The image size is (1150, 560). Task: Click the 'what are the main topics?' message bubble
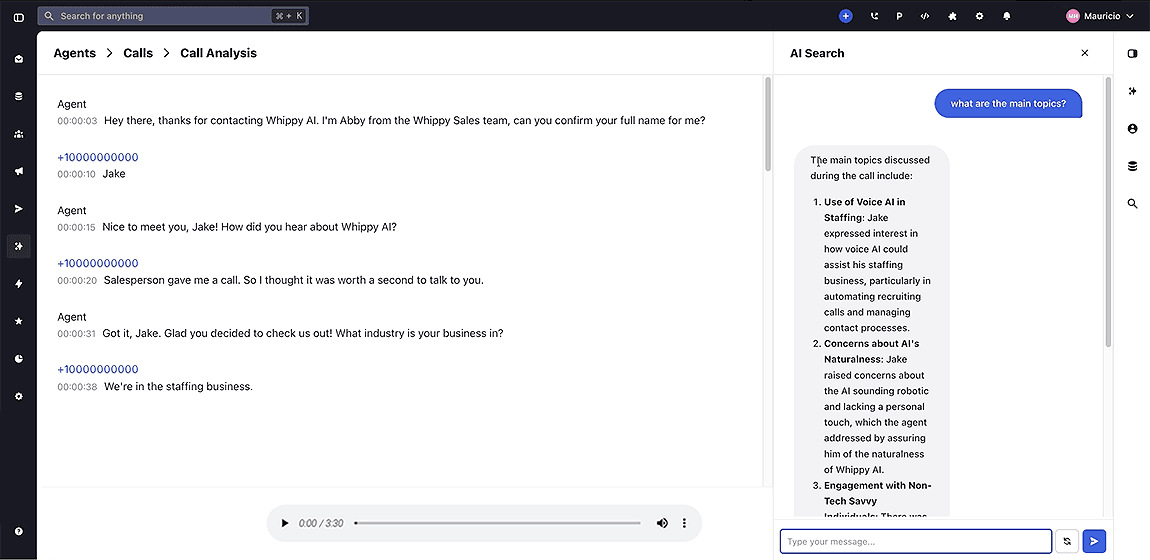1008,103
